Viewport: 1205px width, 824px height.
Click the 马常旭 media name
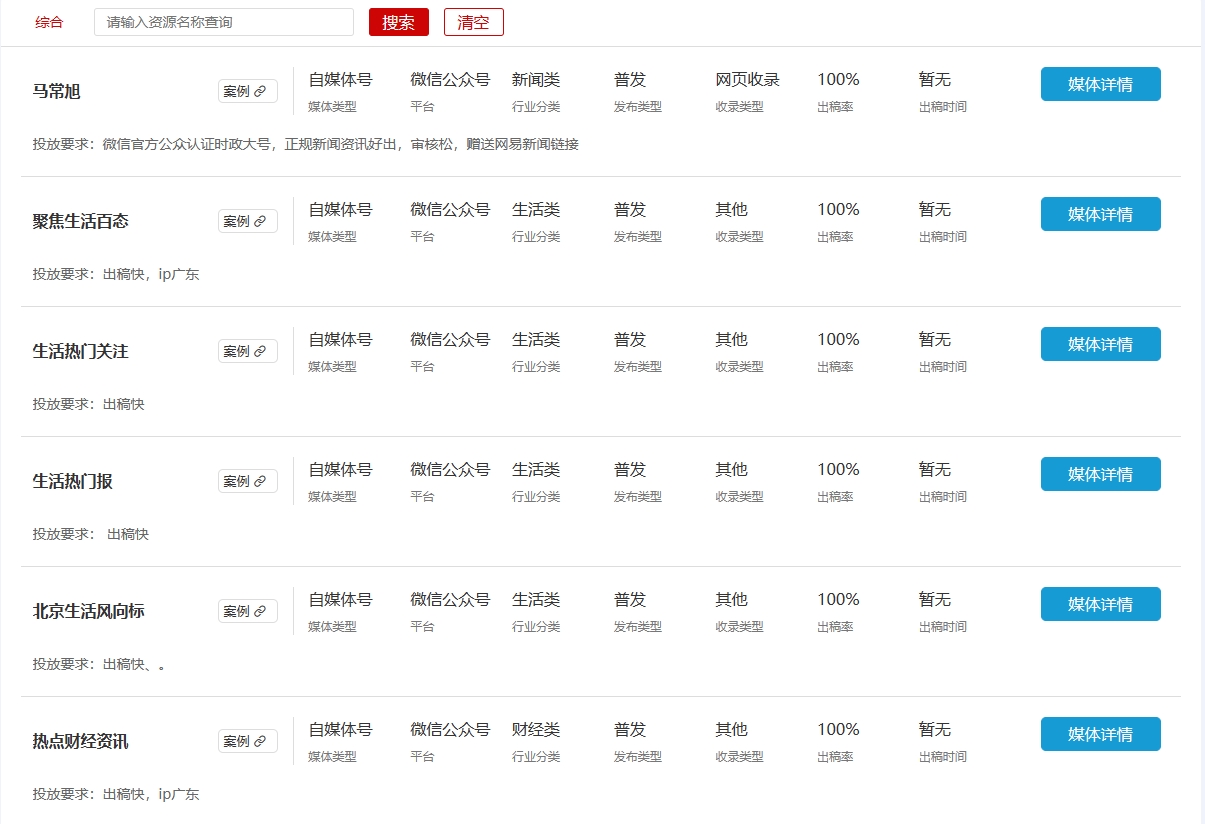[57, 92]
